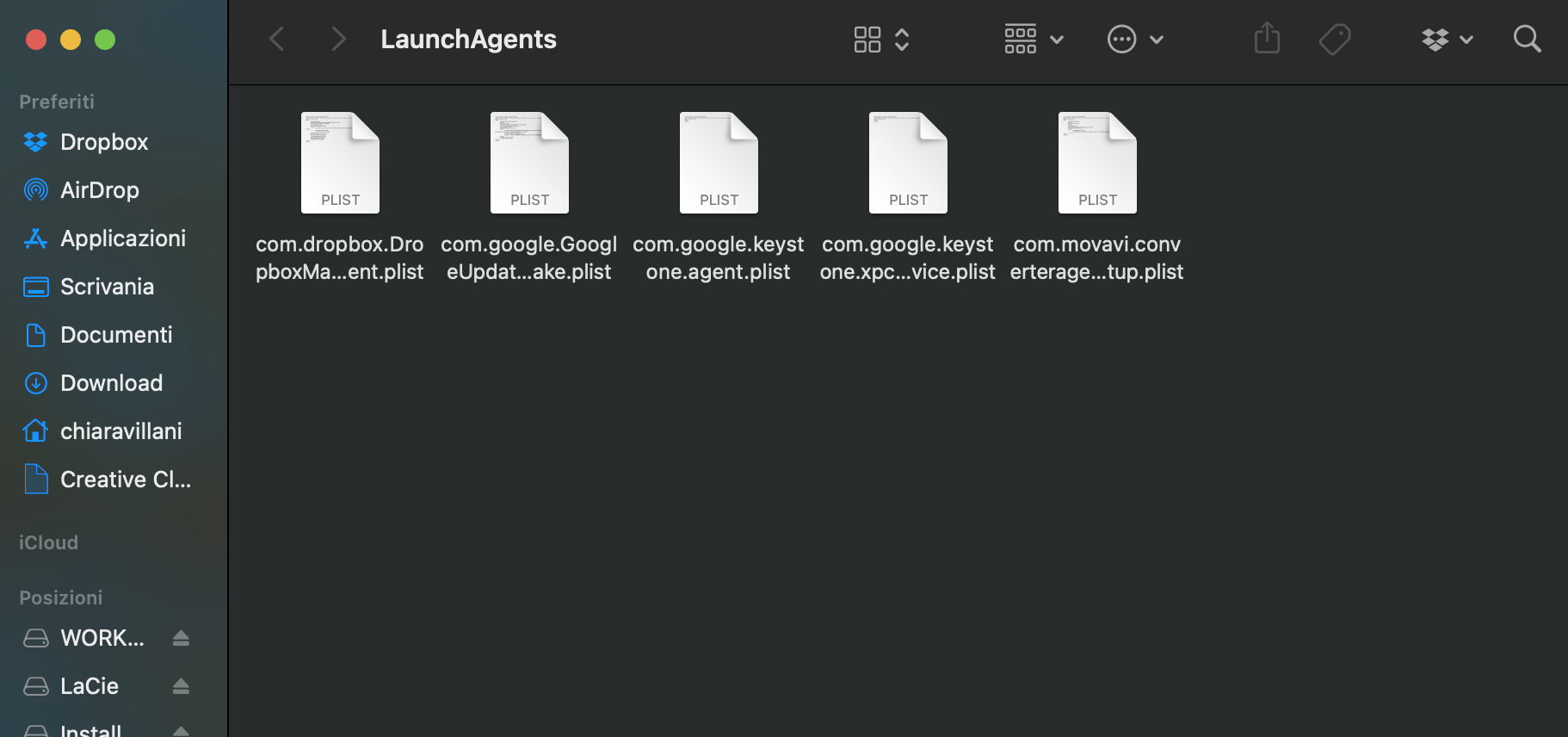Click the Share toolbar icon

pos(1267,38)
